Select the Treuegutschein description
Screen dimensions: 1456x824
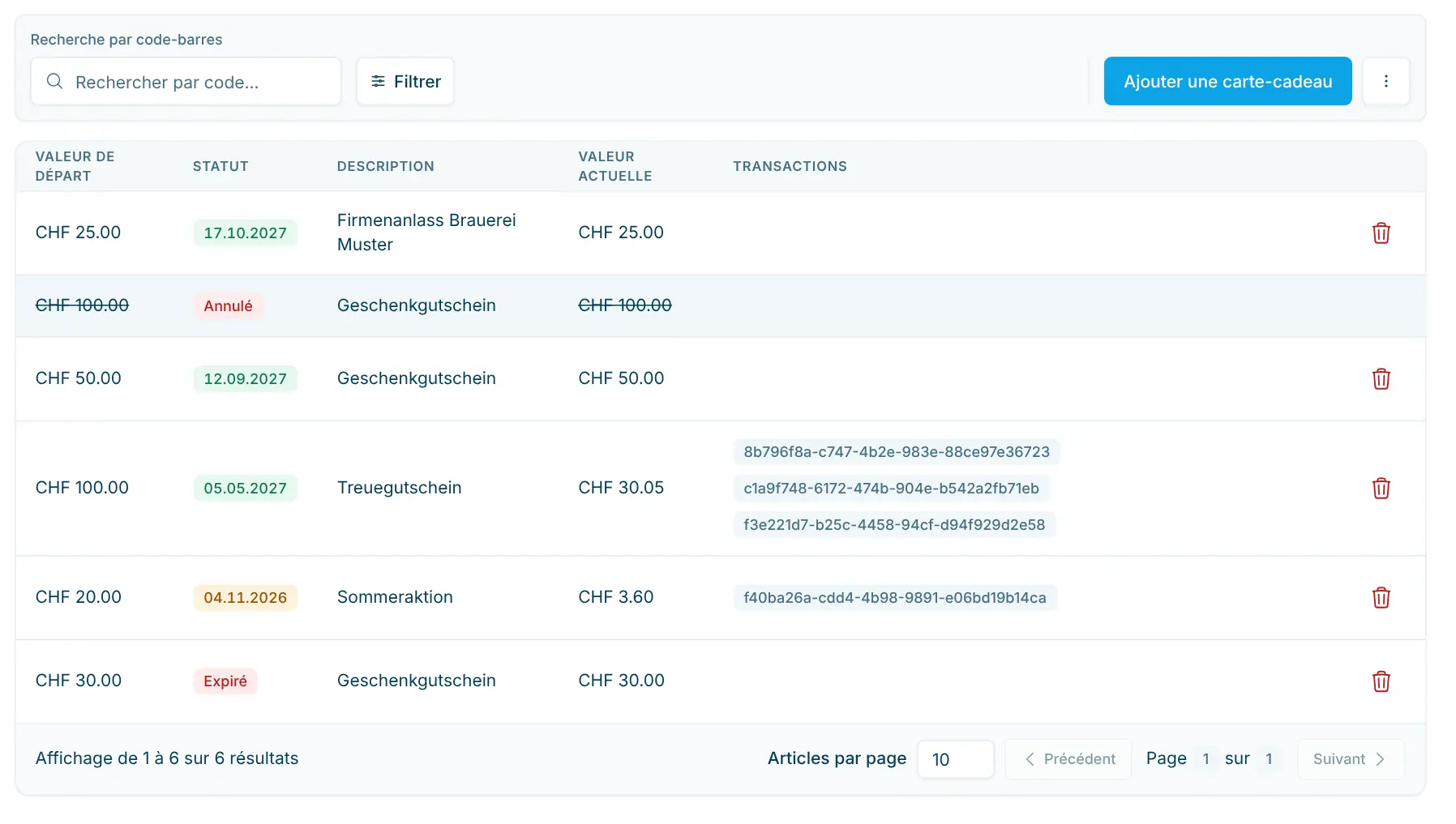(x=399, y=488)
